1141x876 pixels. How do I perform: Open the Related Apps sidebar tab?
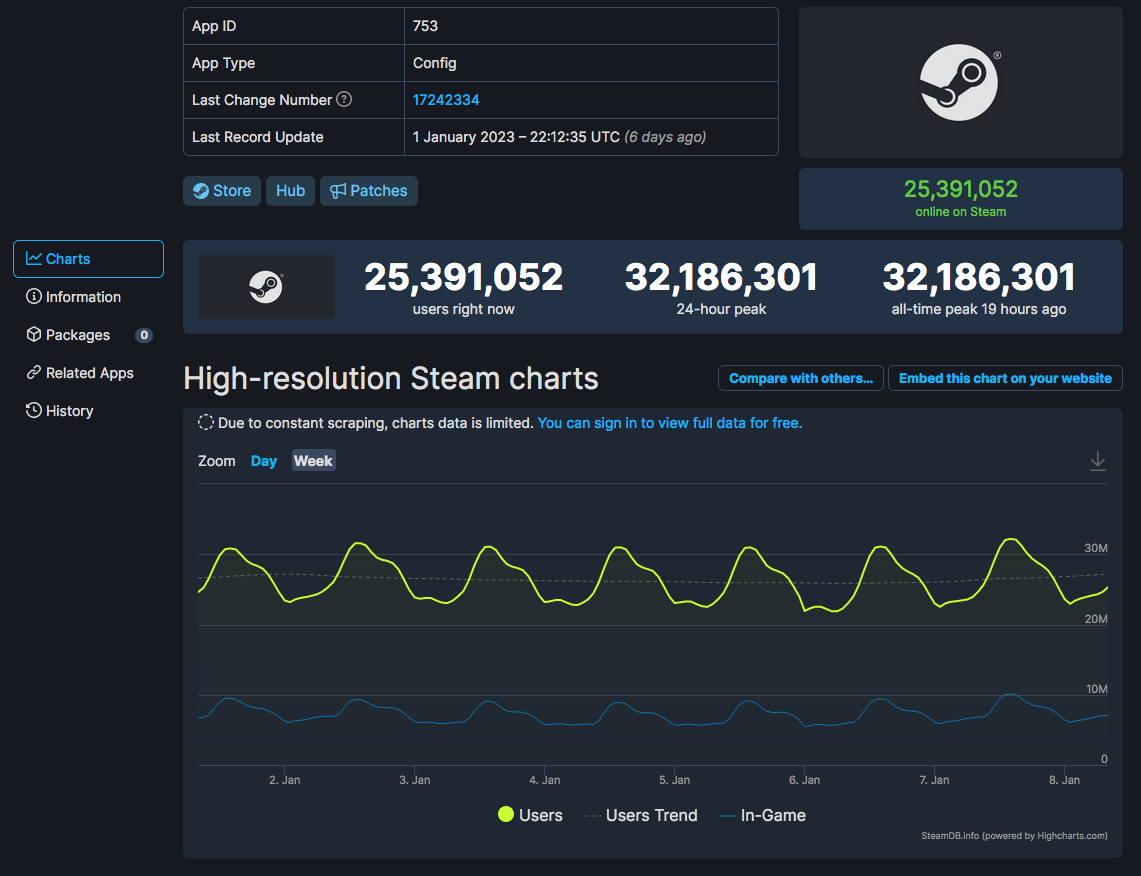tap(88, 373)
